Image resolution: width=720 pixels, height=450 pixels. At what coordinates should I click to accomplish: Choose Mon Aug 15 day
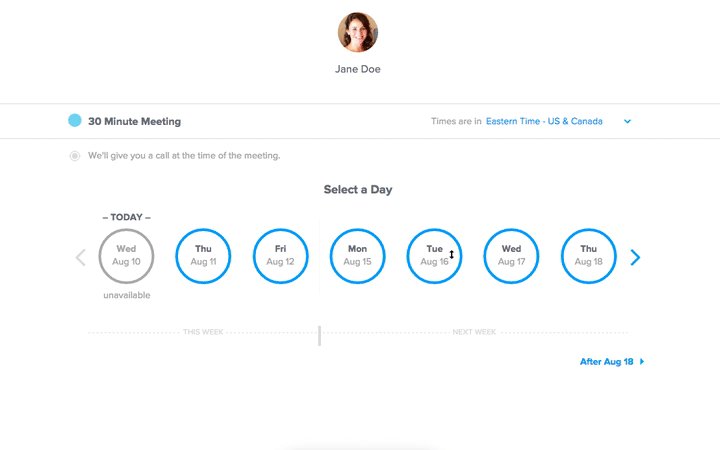pyautogui.click(x=357, y=256)
